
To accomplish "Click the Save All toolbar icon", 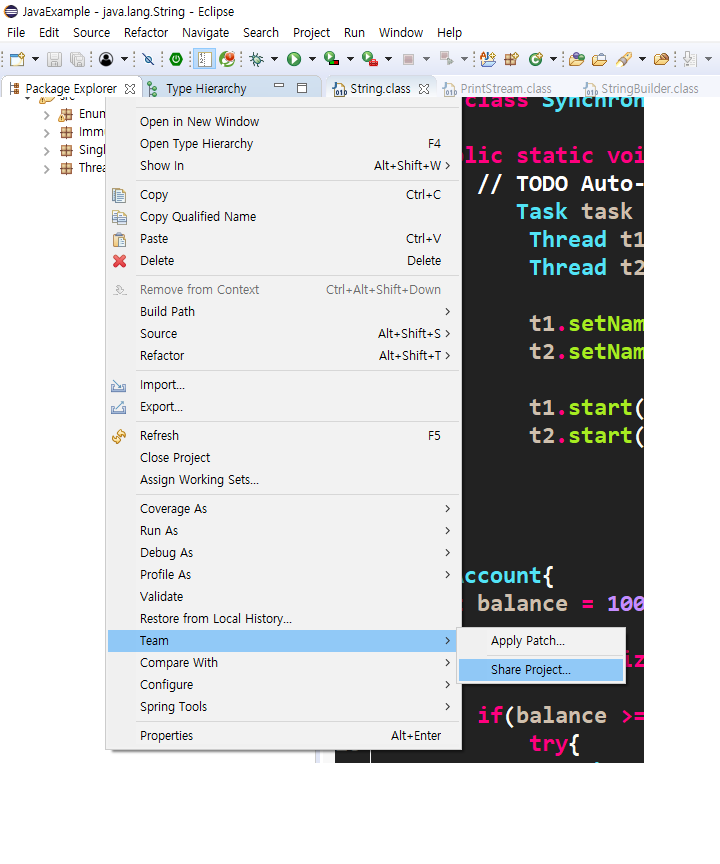I will [78, 59].
